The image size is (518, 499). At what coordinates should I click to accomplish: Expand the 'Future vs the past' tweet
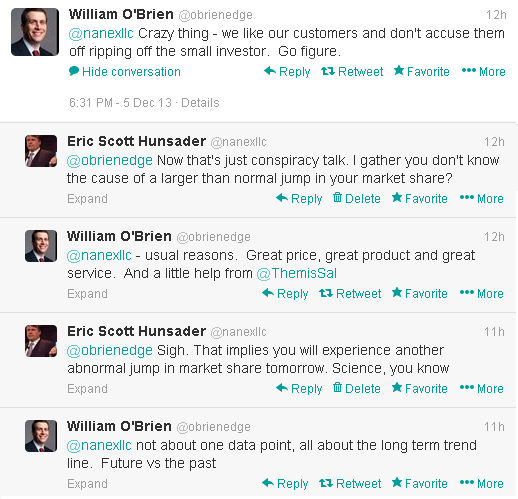pyautogui.click(x=87, y=484)
